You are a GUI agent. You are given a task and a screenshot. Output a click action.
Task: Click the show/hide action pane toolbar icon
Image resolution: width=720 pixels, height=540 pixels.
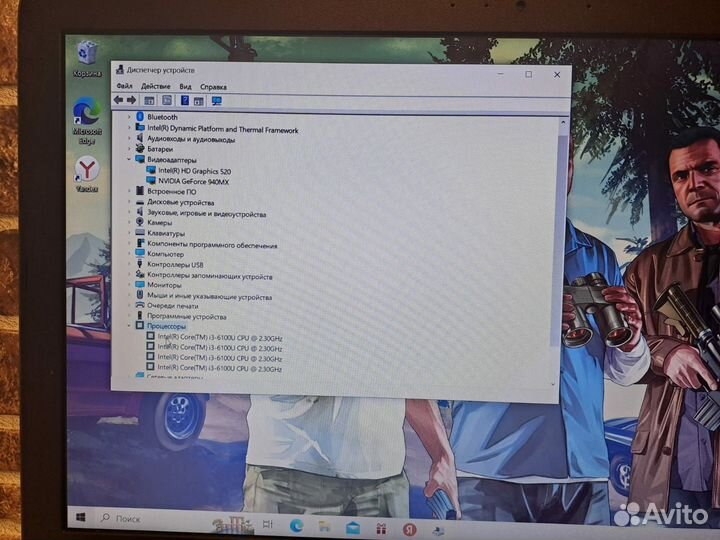pyautogui.click(x=198, y=101)
